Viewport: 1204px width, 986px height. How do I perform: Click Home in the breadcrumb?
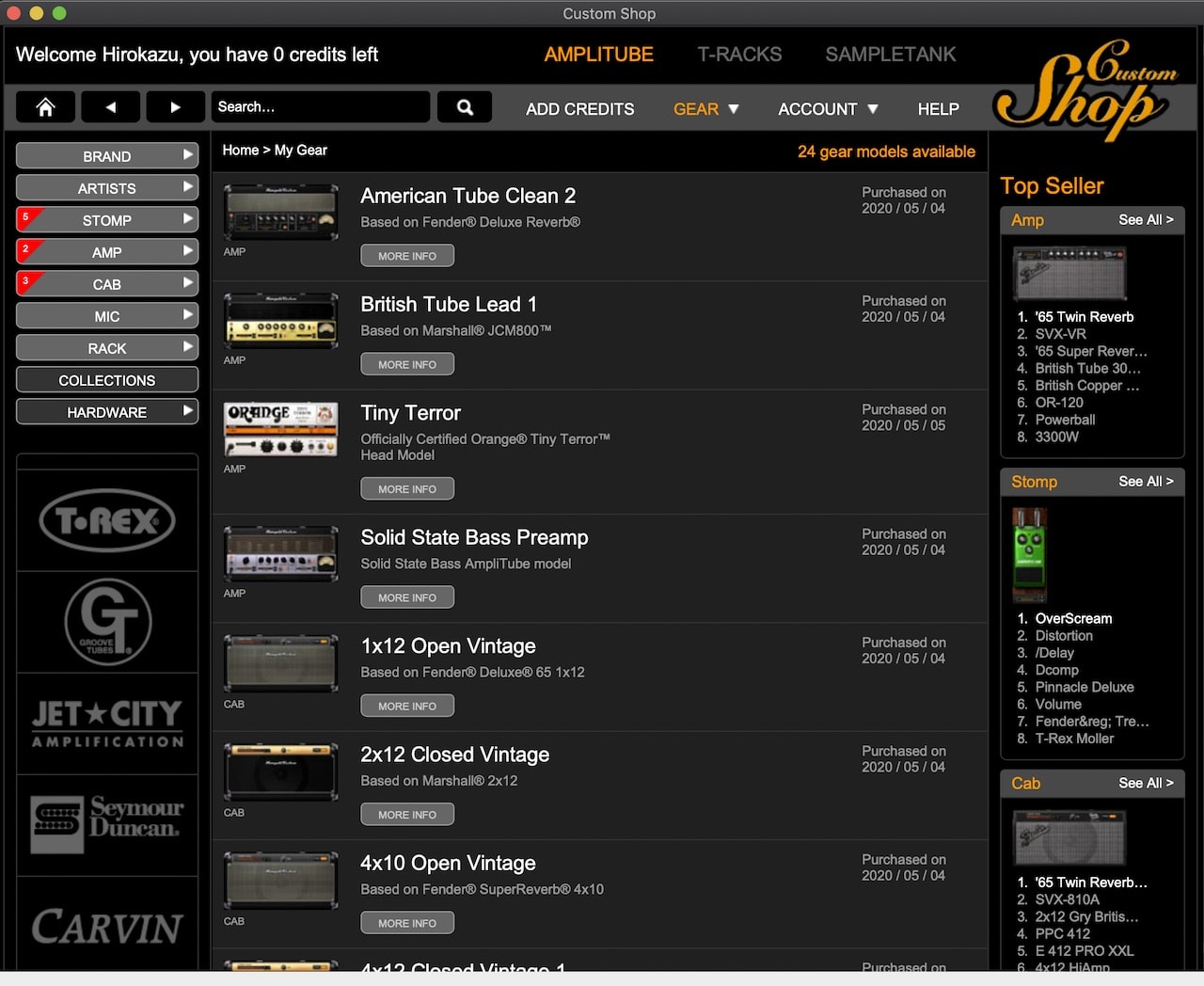point(240,150)
